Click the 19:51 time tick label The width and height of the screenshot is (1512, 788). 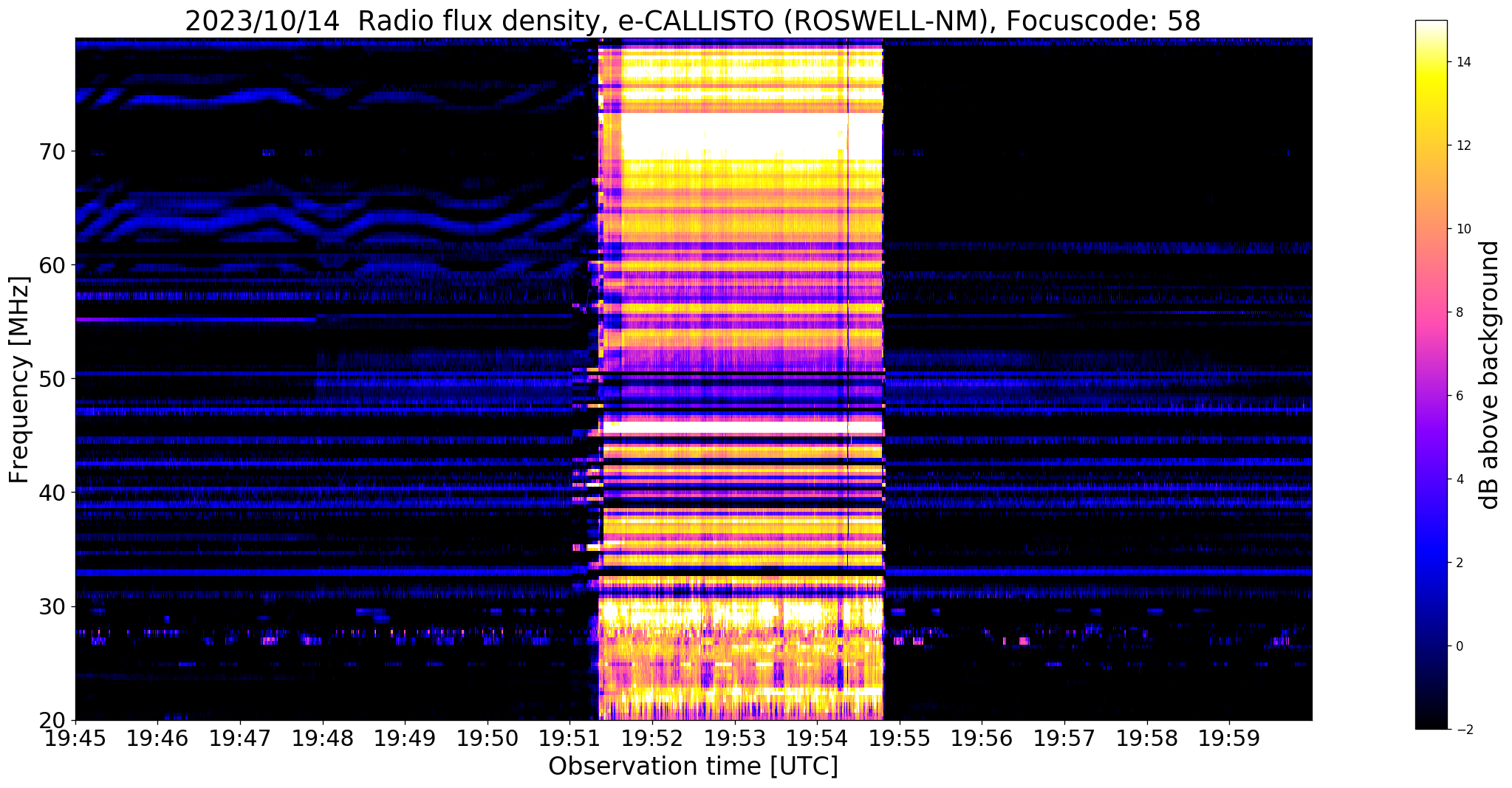[569, 739]
